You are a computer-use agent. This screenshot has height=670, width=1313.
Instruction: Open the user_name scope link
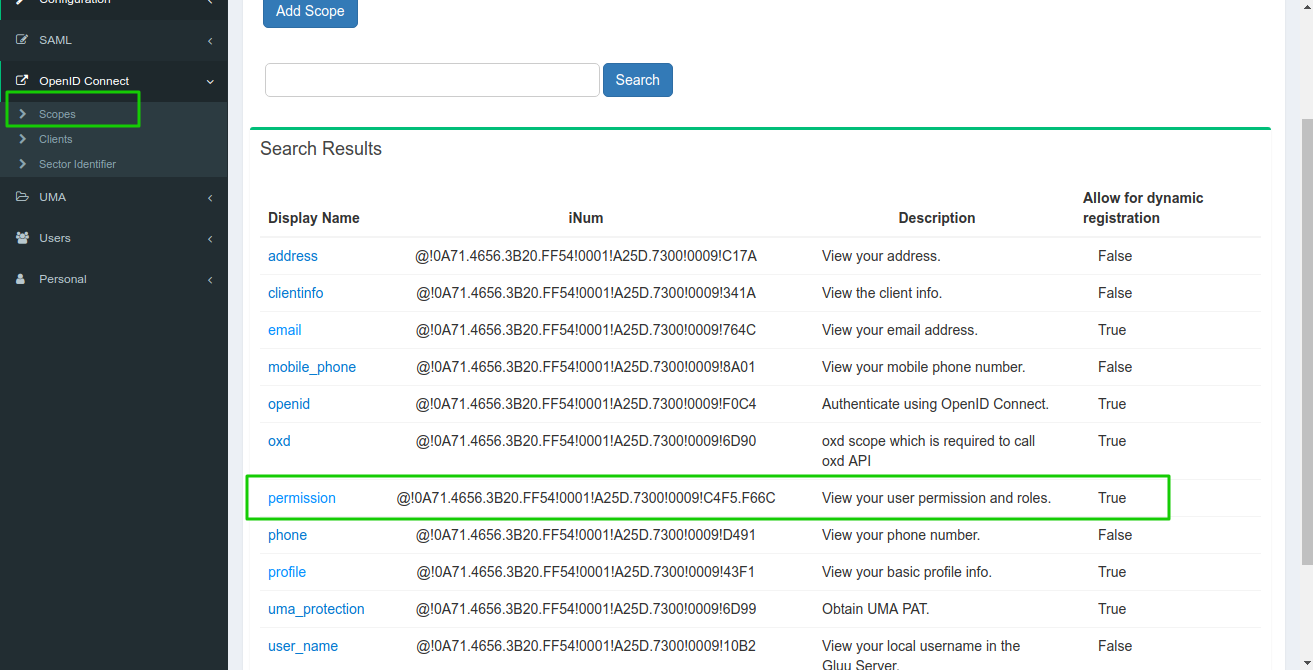[x=303, y=646]
